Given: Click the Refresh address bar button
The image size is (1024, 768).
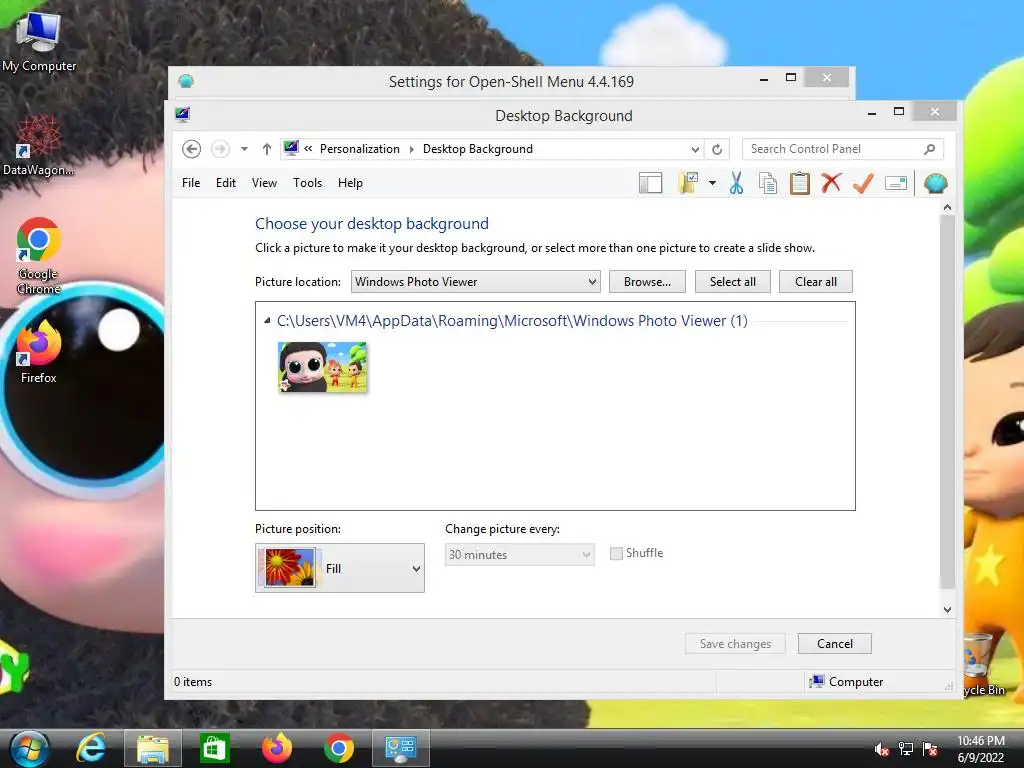Looking at the screenshot, I should (x=717, y=149).
